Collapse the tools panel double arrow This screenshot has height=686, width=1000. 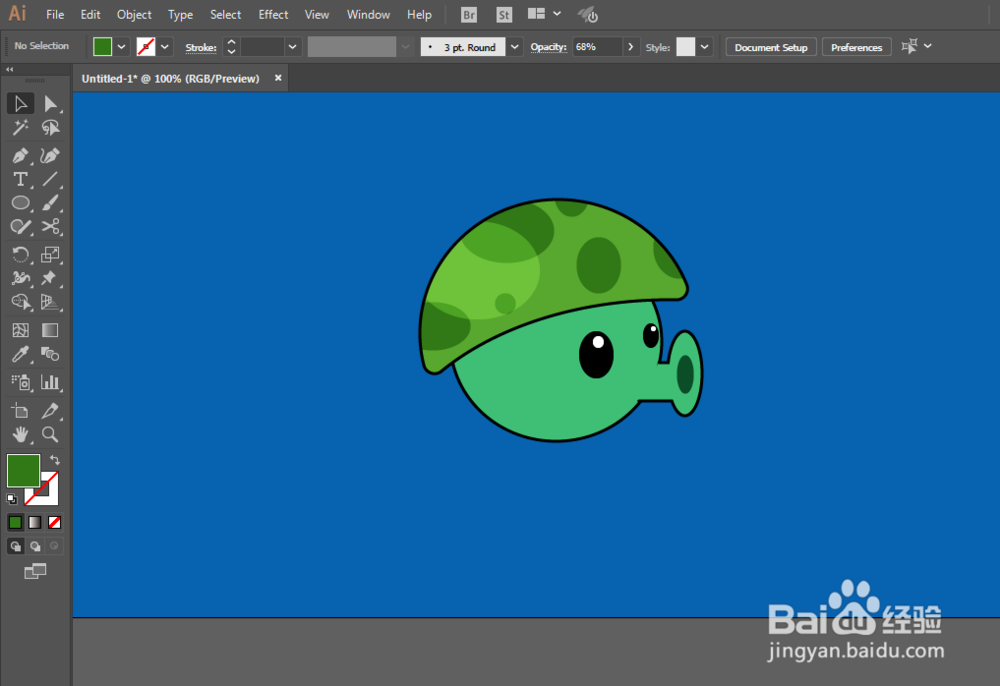[x=10, y=69]
